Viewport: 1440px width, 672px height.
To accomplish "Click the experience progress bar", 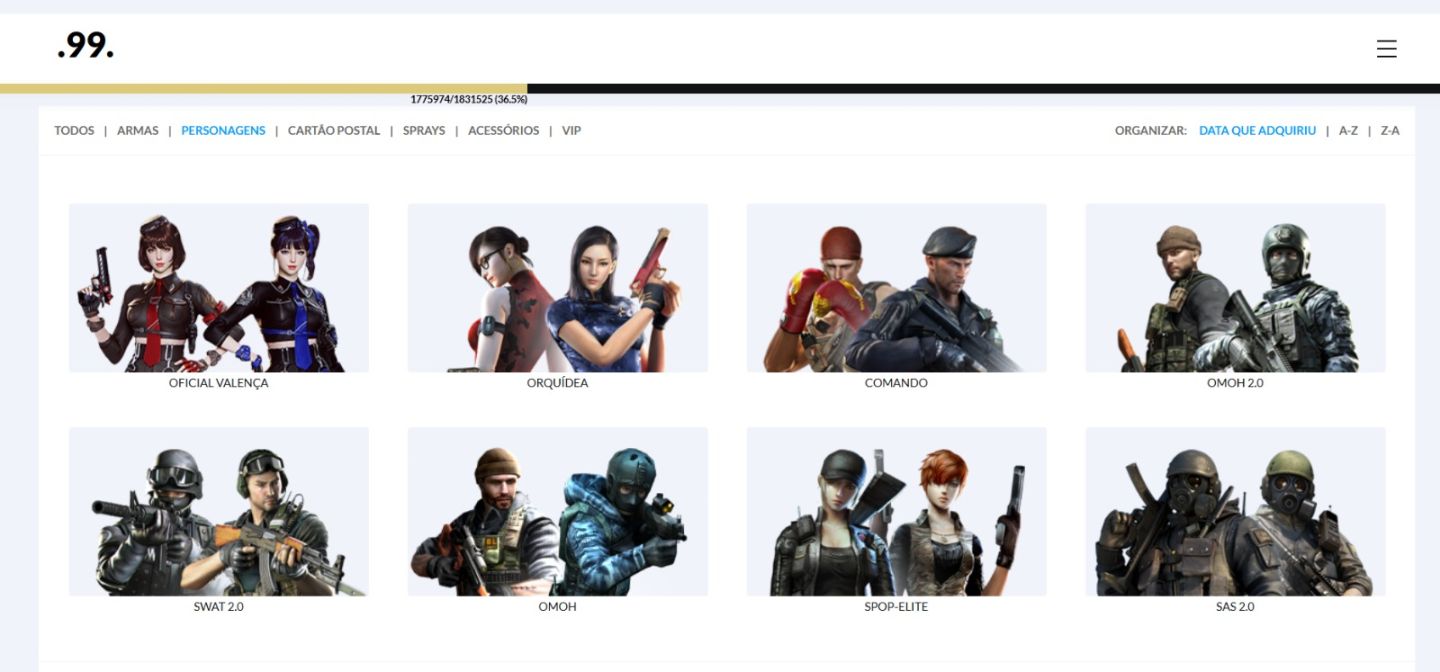I will tap(720, 89).
